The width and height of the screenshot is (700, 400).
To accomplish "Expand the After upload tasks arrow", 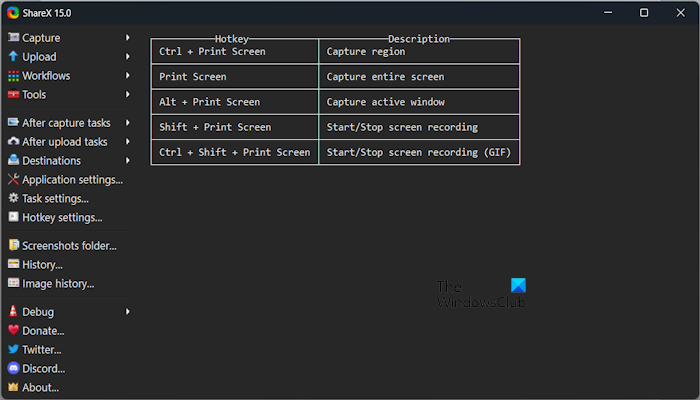I will click(x=128, y=142).
